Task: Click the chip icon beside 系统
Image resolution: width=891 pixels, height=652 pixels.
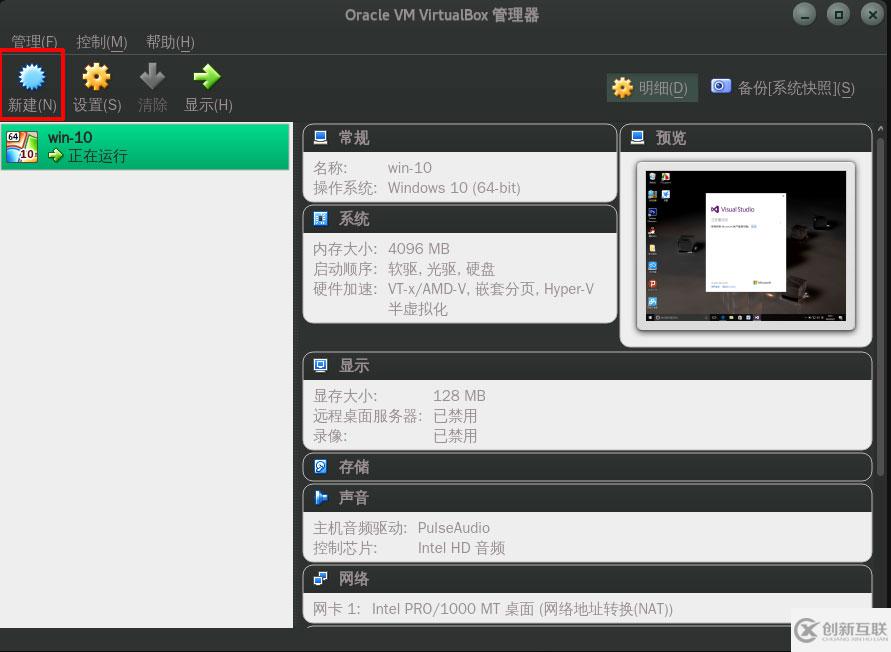Action: point(320,218)
